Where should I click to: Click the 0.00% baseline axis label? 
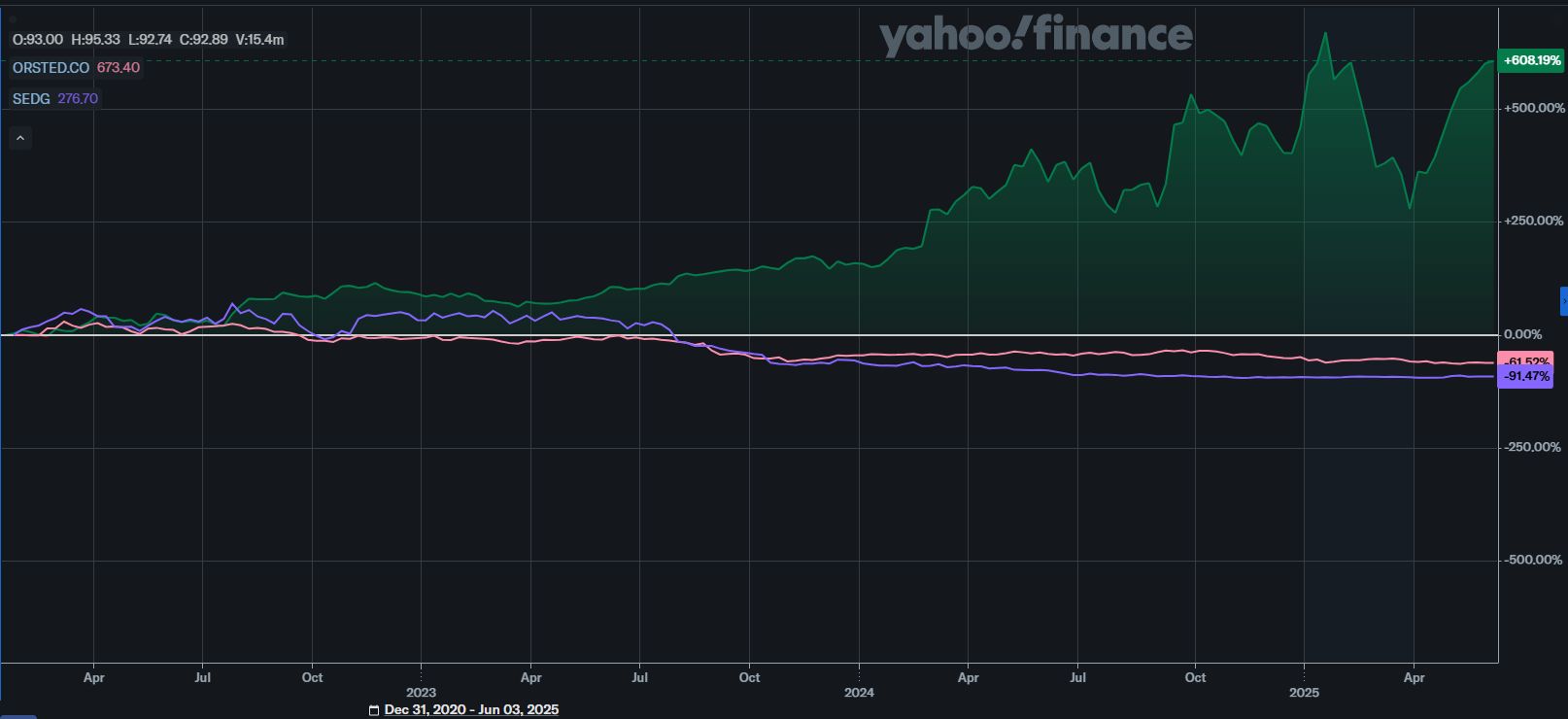point(1522,334)
